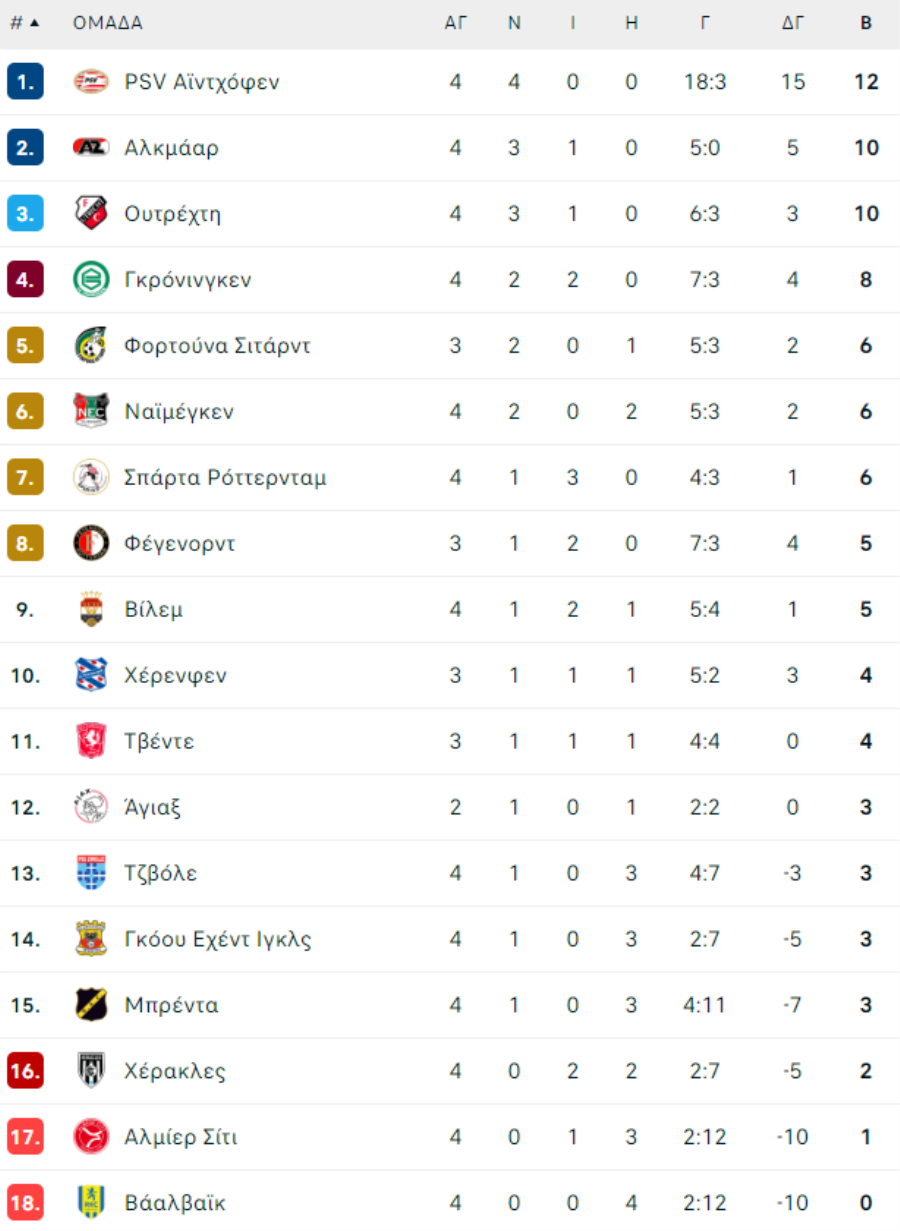Click the blue position 1 badge
This screenshot has width=900, height=1231.
pyautogui.click(x=25, y=82)
